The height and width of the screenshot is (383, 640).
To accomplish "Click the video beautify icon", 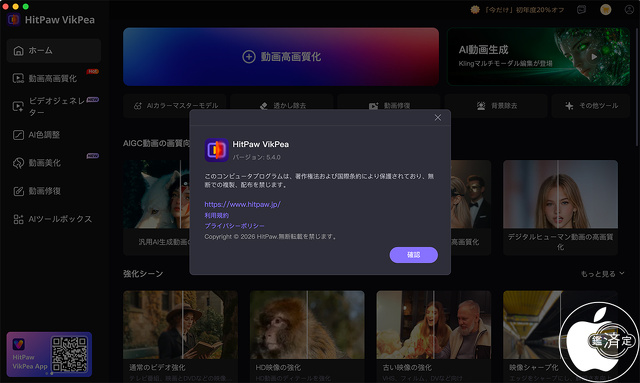I will 18,163.
